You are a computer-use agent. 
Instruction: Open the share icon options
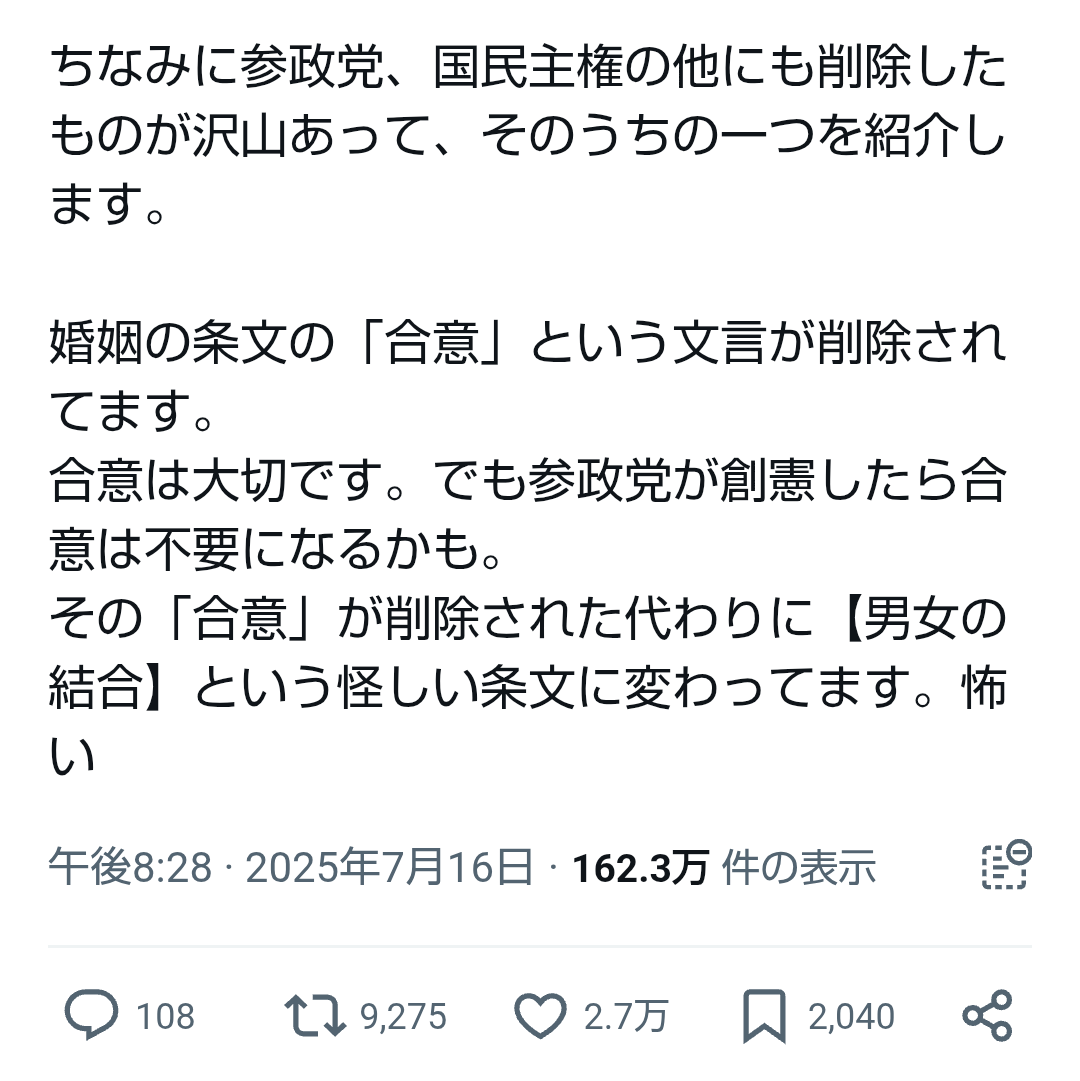[987, 1016]
